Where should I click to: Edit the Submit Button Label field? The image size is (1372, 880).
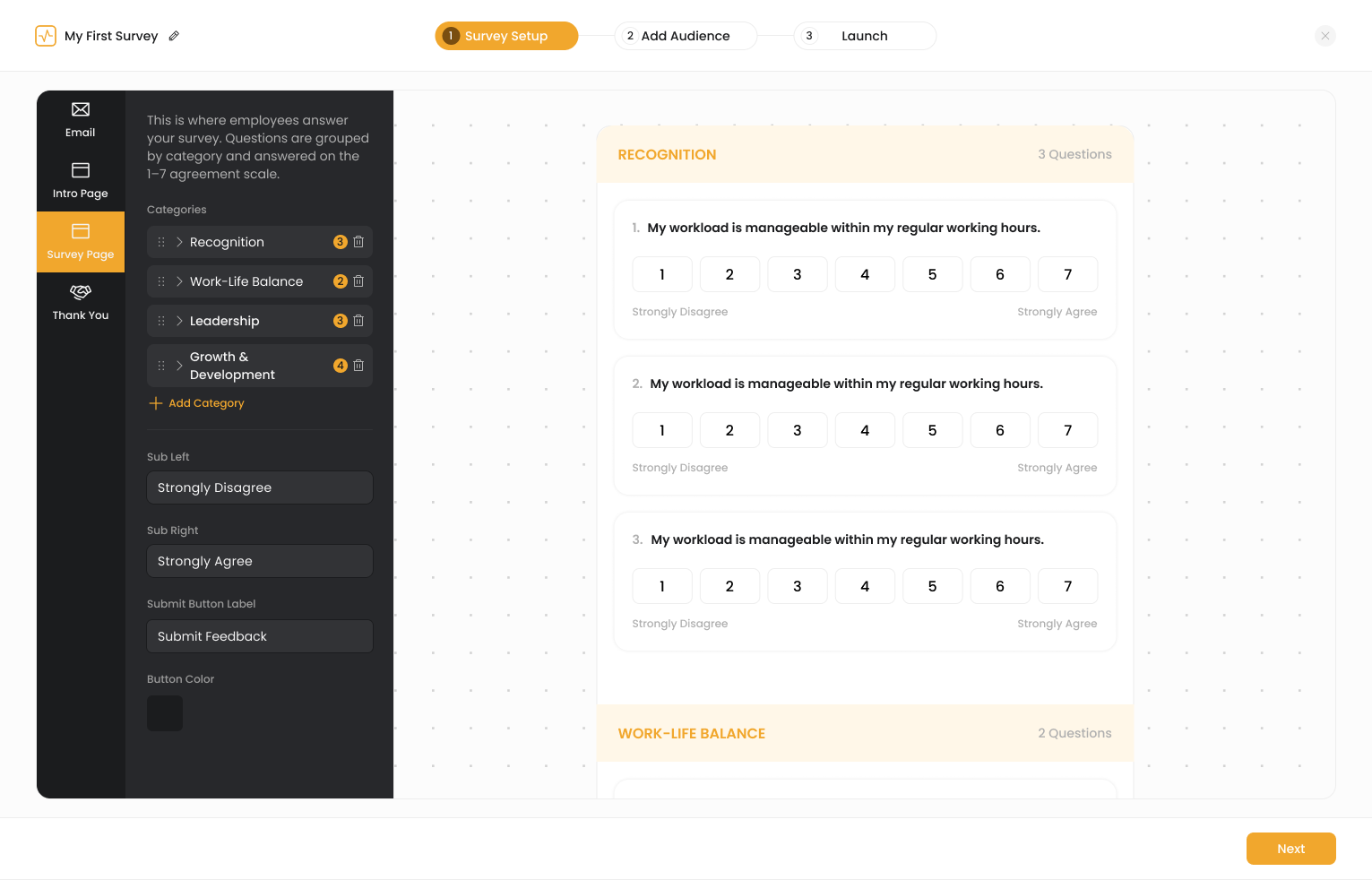pos(260,636)
